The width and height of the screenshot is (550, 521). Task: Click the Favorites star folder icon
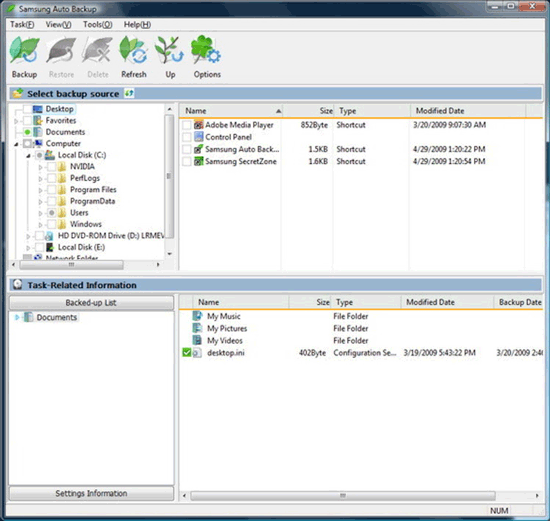[38, 120]
